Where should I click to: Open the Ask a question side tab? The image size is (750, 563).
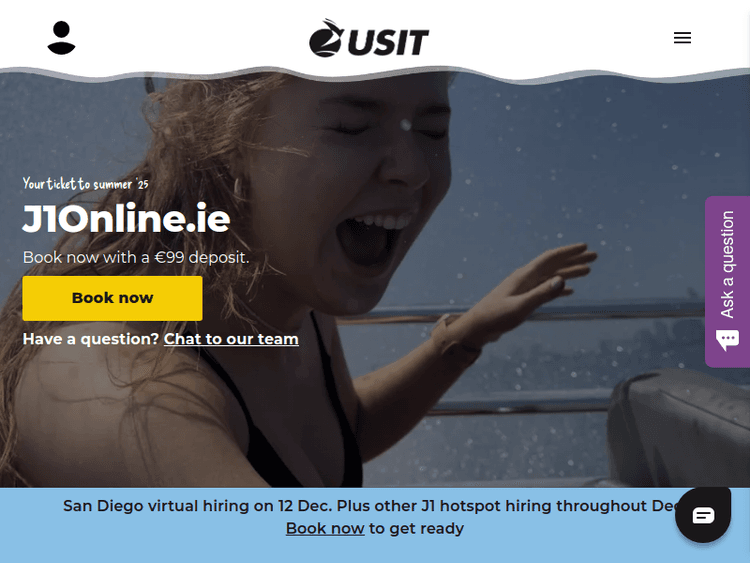[x=727, y=281]
